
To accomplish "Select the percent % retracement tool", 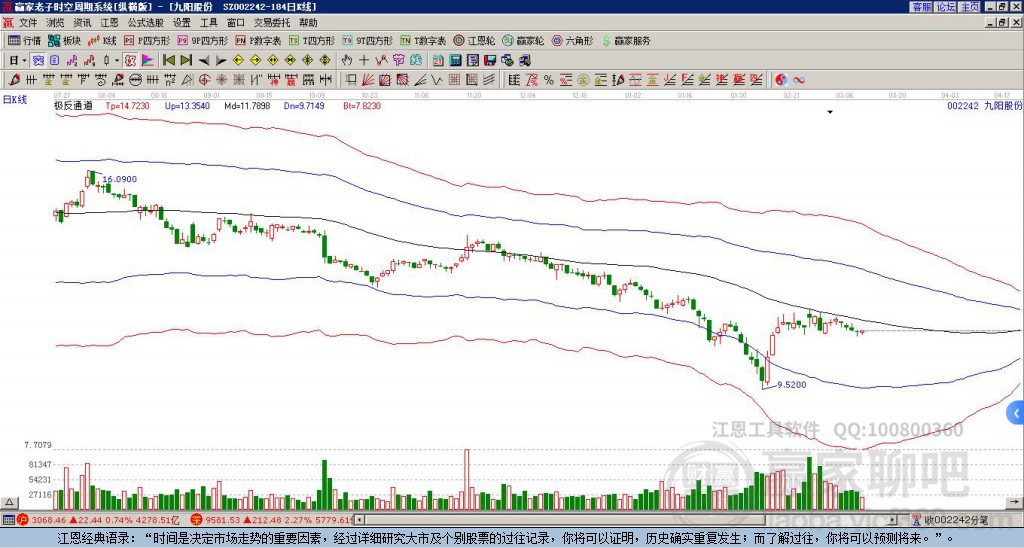I will coord(549,80).
